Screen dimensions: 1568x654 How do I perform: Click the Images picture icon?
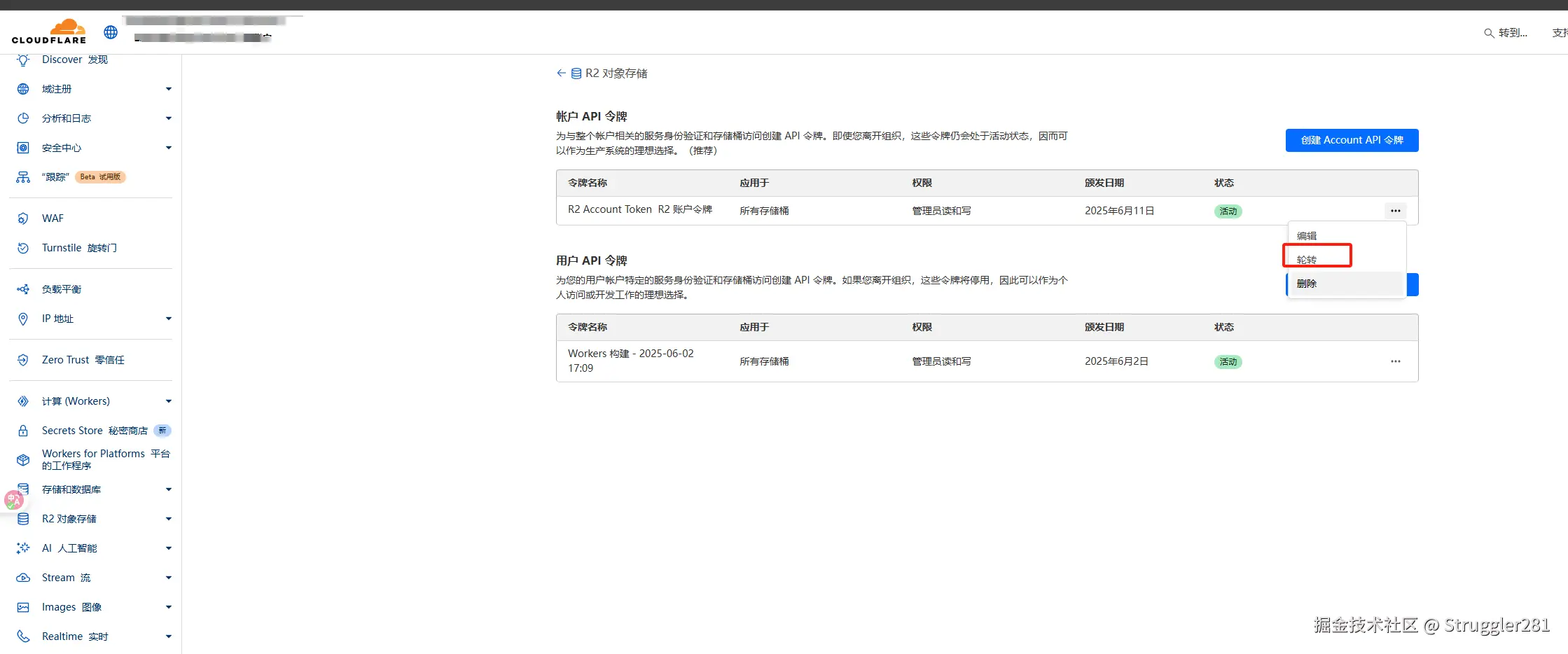coord(23,607)
